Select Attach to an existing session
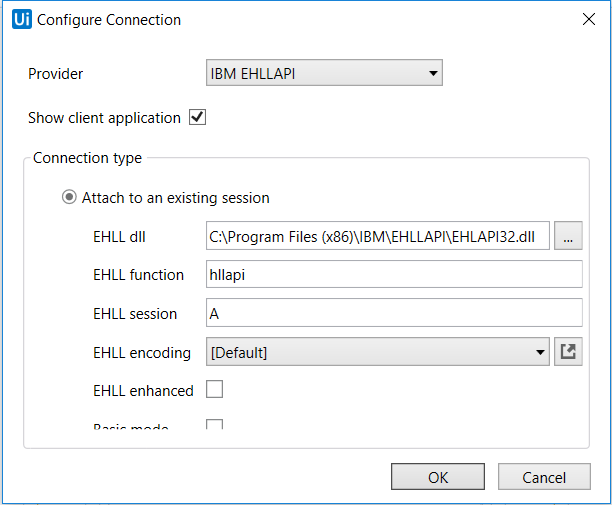This screenshot has height=505, width=612. [69, 197]
